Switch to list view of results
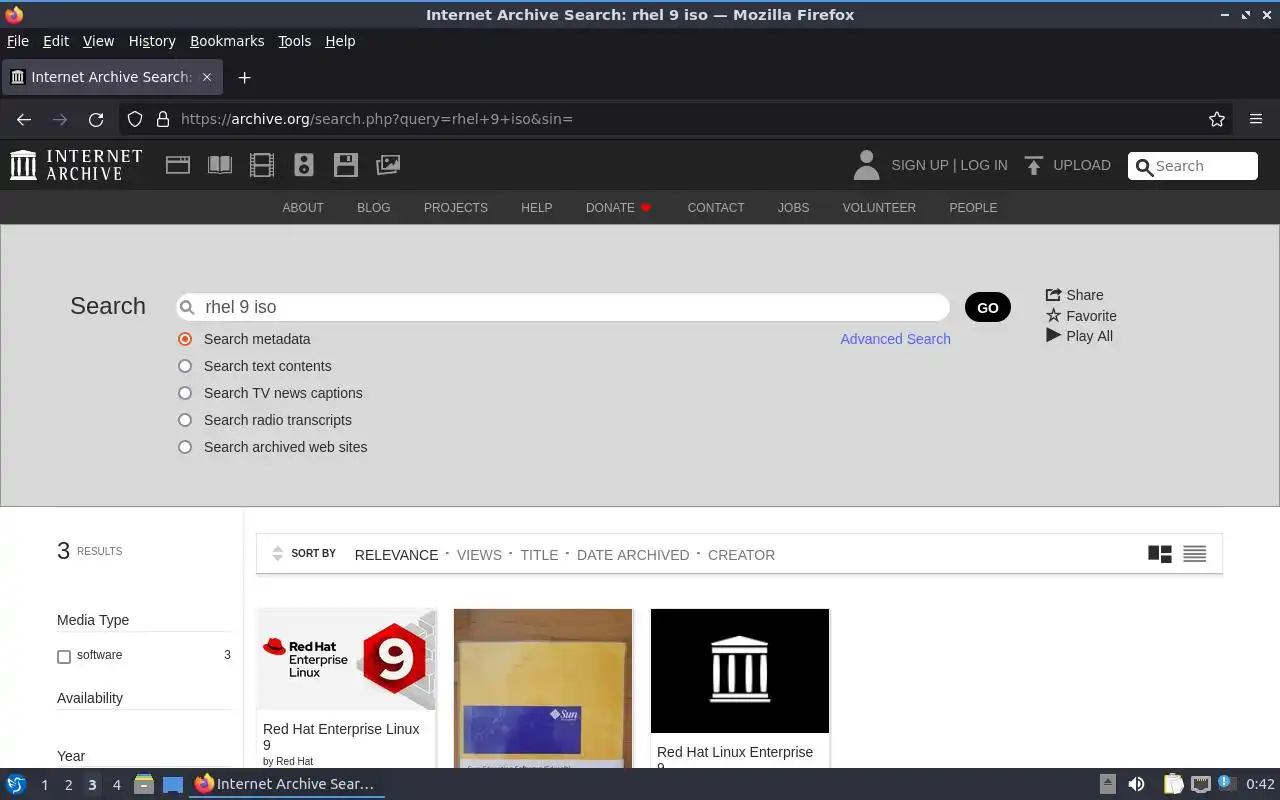 click(x=1195, y=554)
